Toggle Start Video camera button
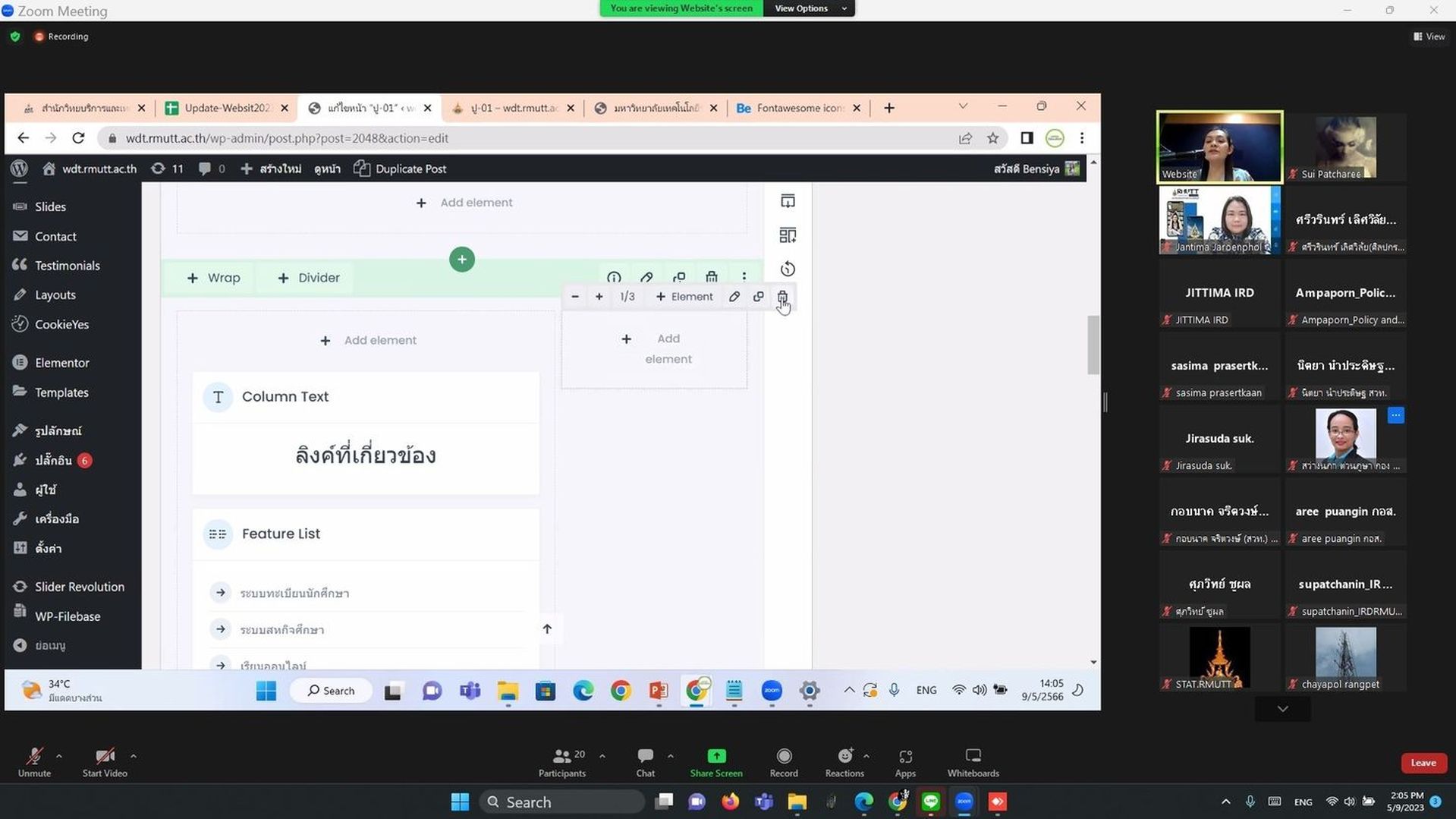Viewport: 1456px width, 819px height. point(105,756)
